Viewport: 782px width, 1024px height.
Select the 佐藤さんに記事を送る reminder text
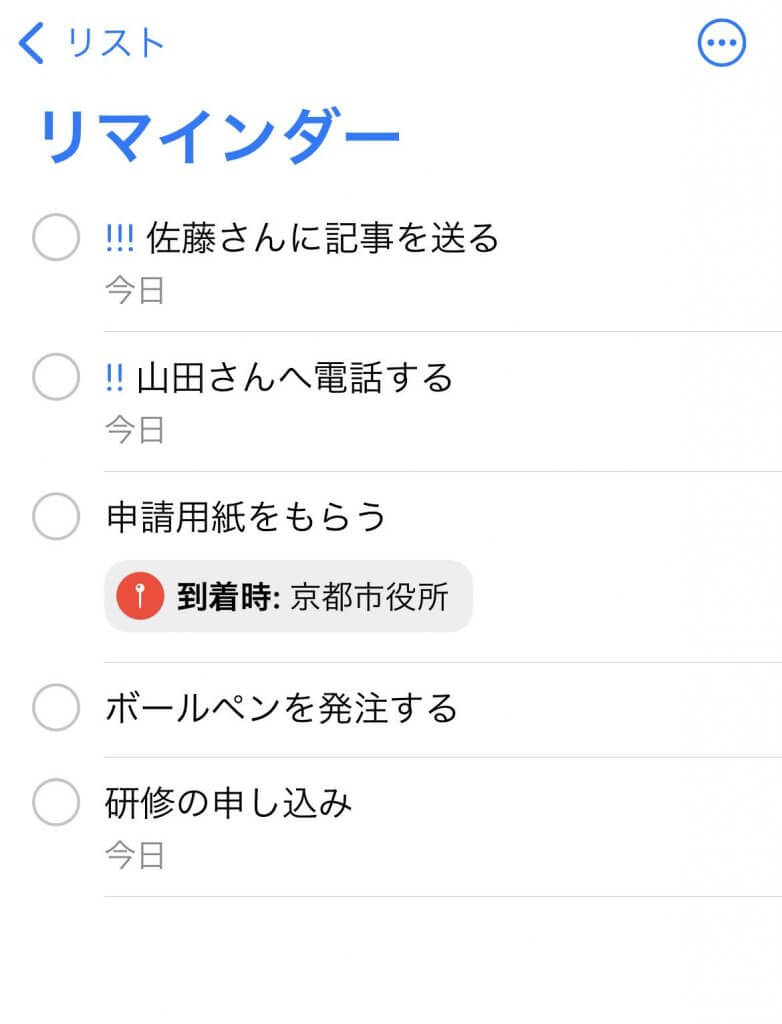pos(322,239)
